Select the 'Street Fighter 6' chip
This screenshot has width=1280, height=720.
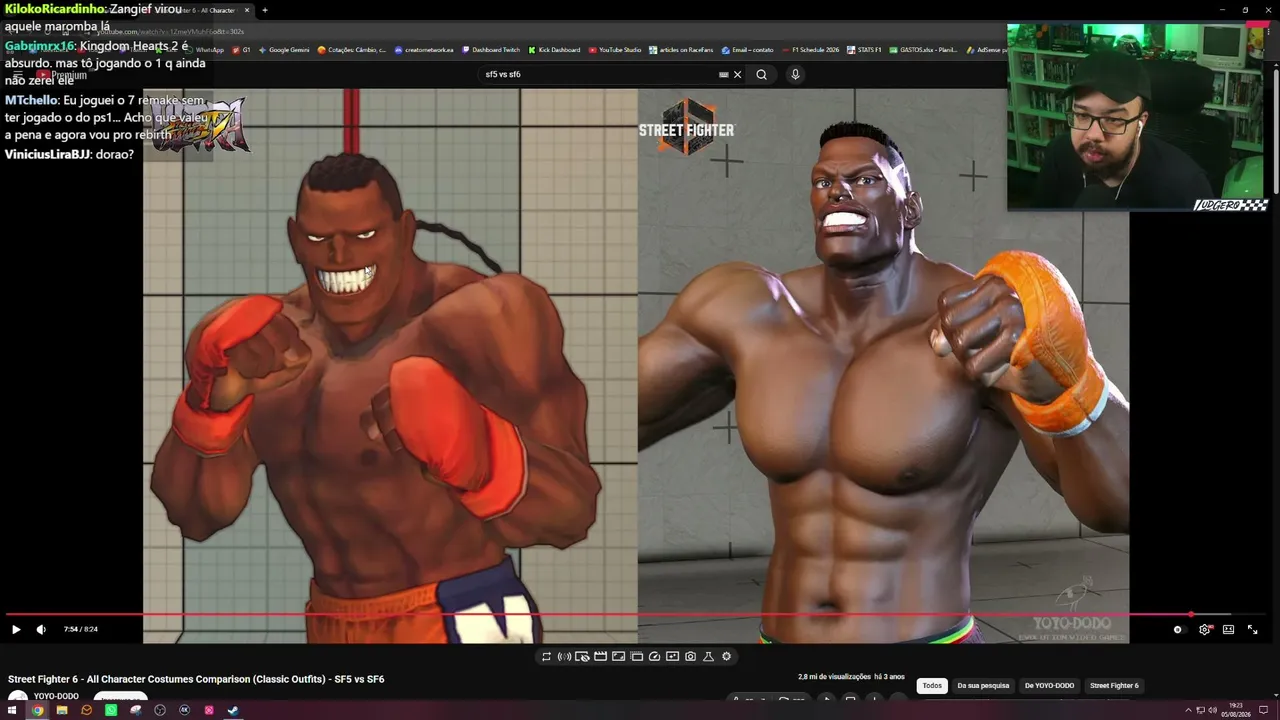1114,685
